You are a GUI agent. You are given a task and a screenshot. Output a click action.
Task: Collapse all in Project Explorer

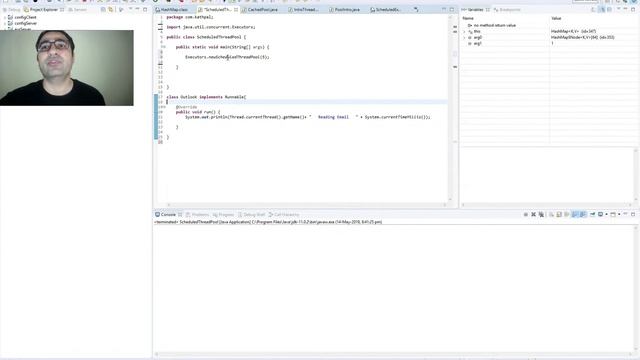click(x=103, y=9)
